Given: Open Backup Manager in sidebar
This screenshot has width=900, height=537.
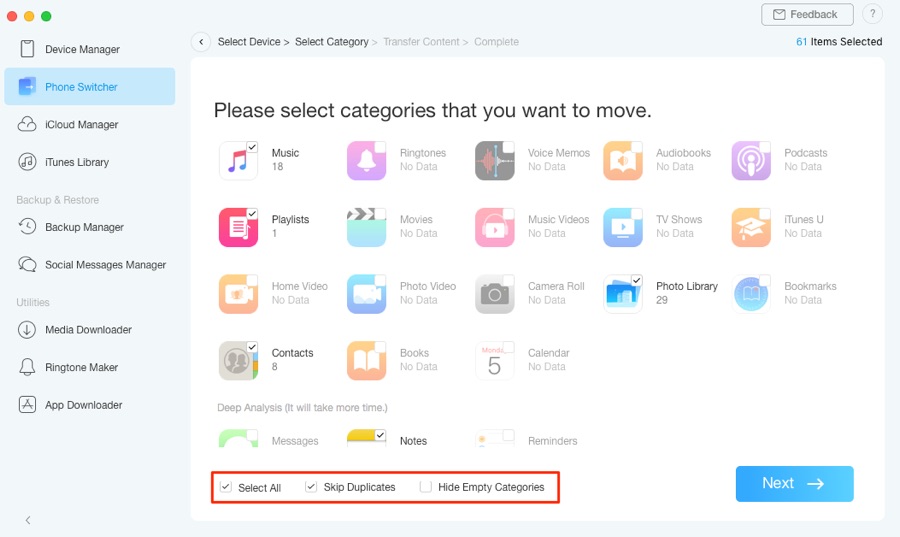Looking at the screenshot, I should coord(90,227).
